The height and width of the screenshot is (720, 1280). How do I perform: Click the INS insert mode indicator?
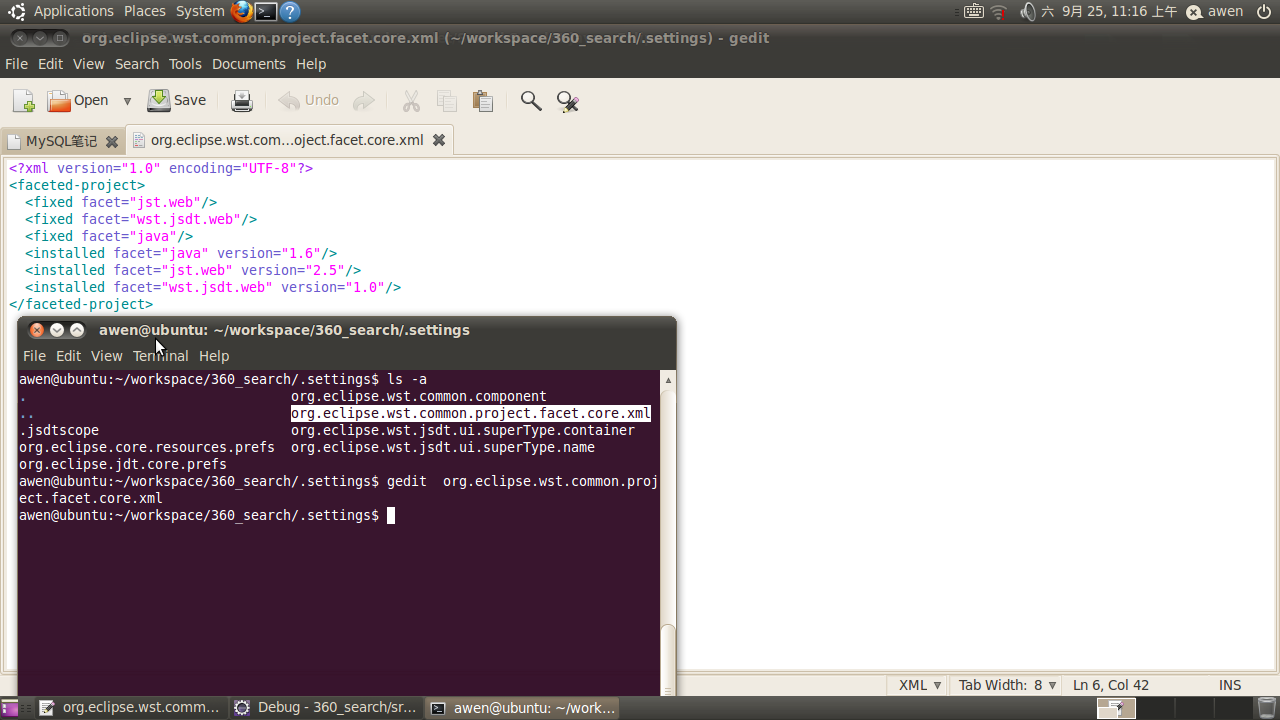1230,685
